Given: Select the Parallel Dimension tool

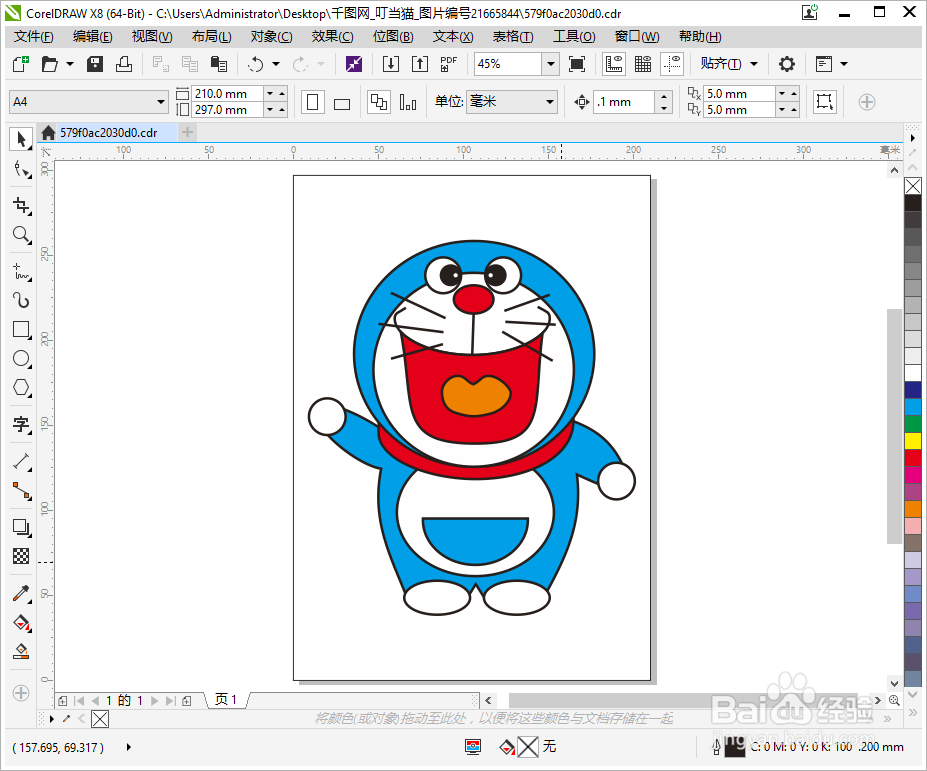Looking at the screenshot, I should click(21, 461).
